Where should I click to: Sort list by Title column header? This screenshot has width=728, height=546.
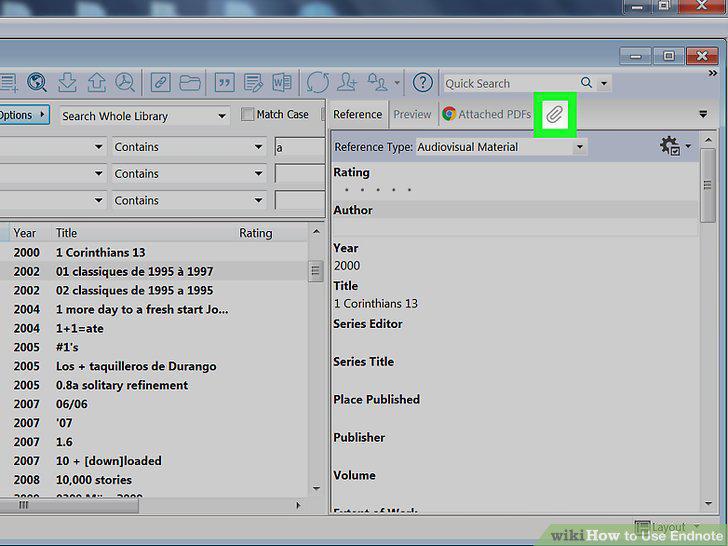coord(66,233)
